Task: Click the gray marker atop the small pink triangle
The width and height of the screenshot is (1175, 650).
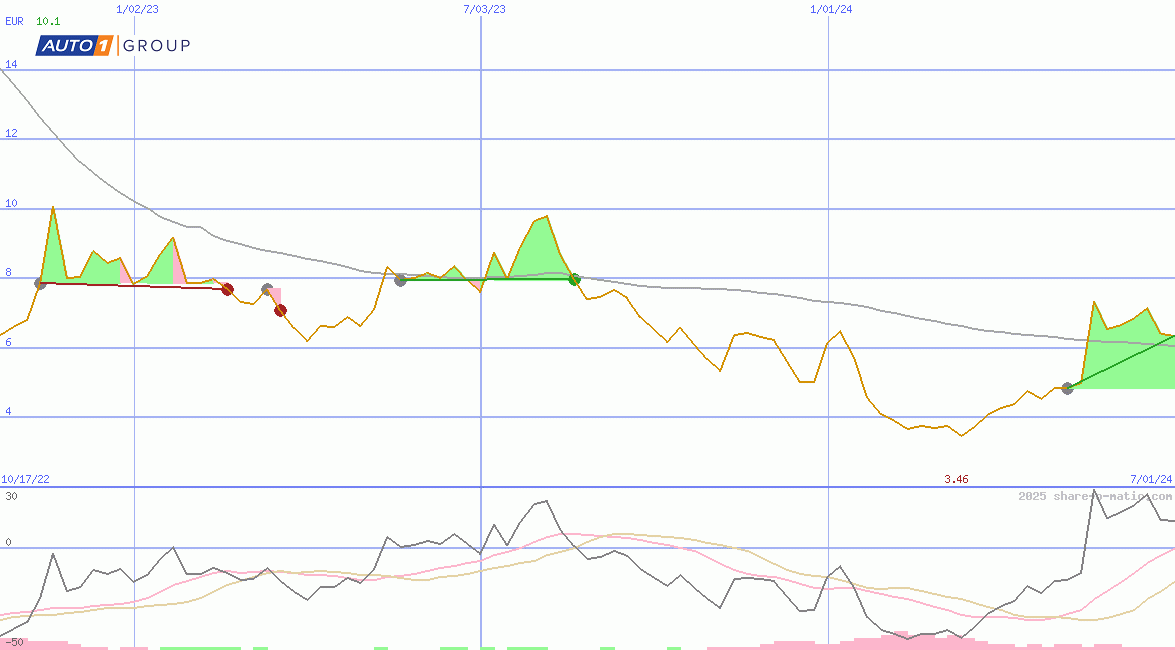Action: click(x=267, y=290)
